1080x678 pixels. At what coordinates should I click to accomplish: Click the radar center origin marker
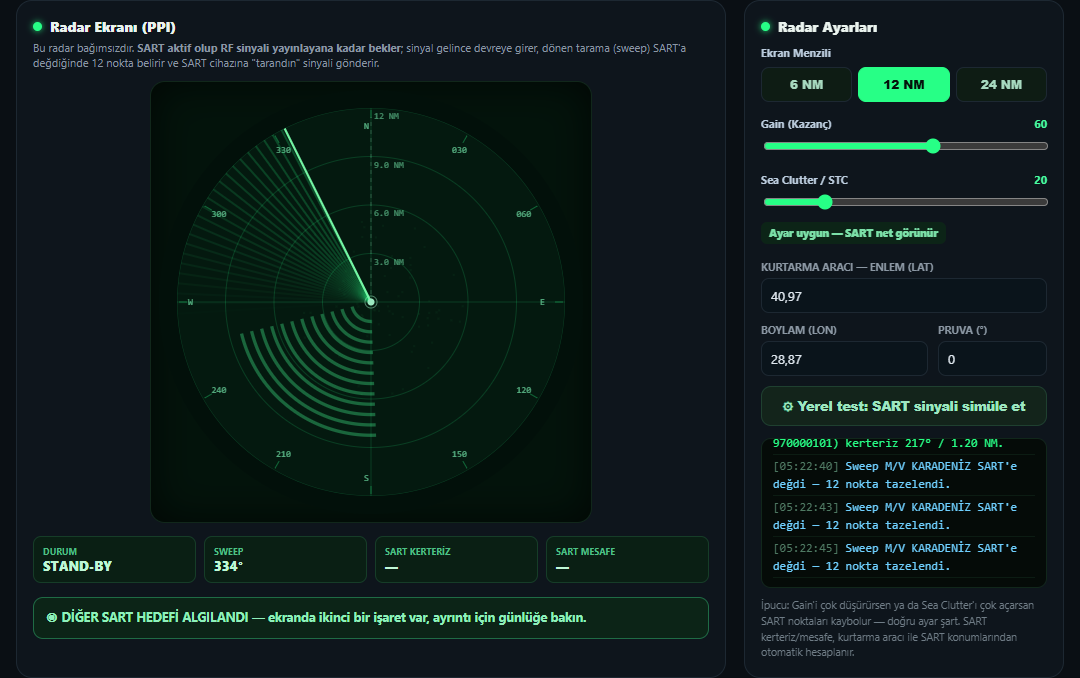pos(371,302)
